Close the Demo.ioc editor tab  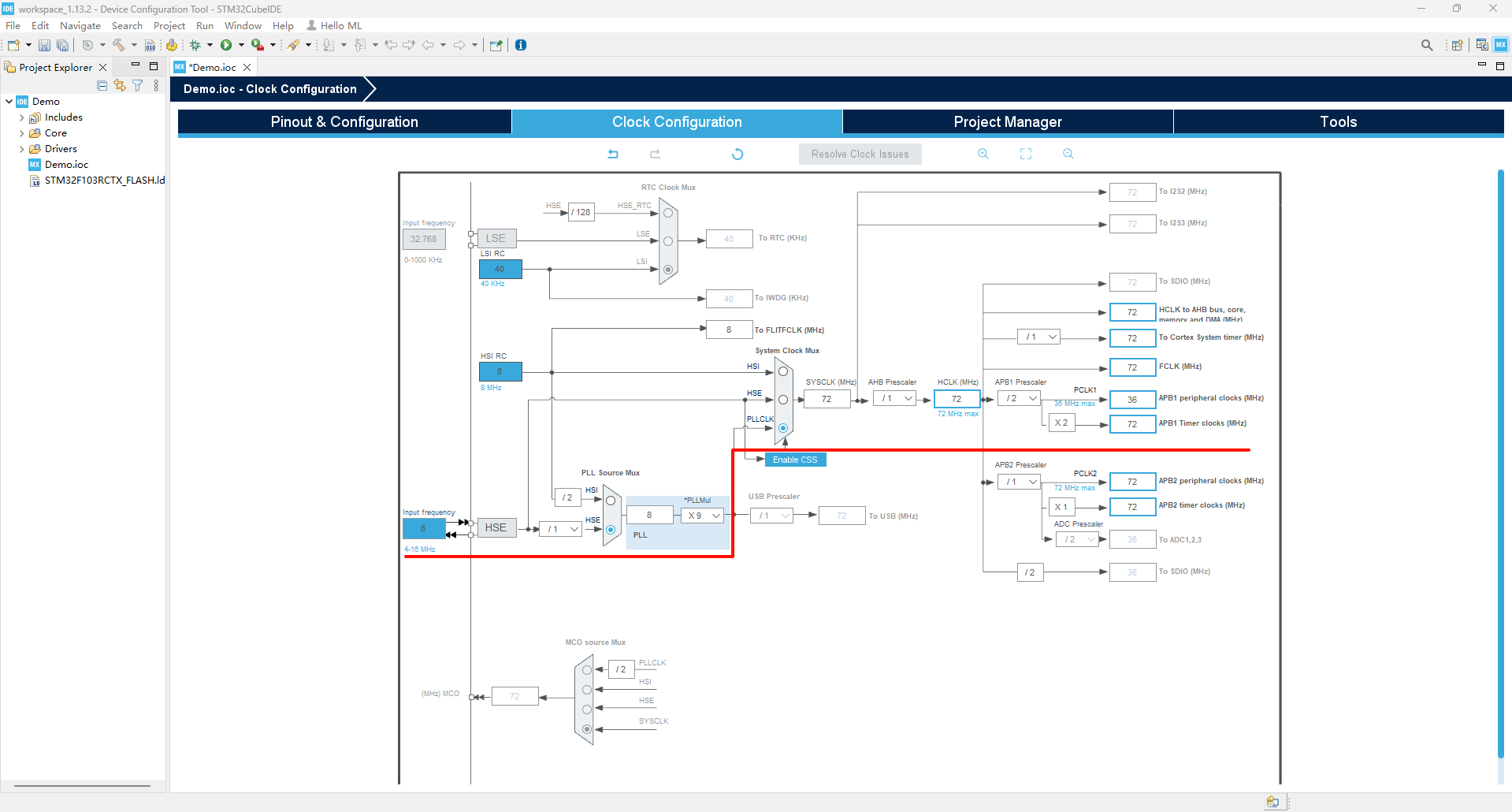[x=247, y=67]
